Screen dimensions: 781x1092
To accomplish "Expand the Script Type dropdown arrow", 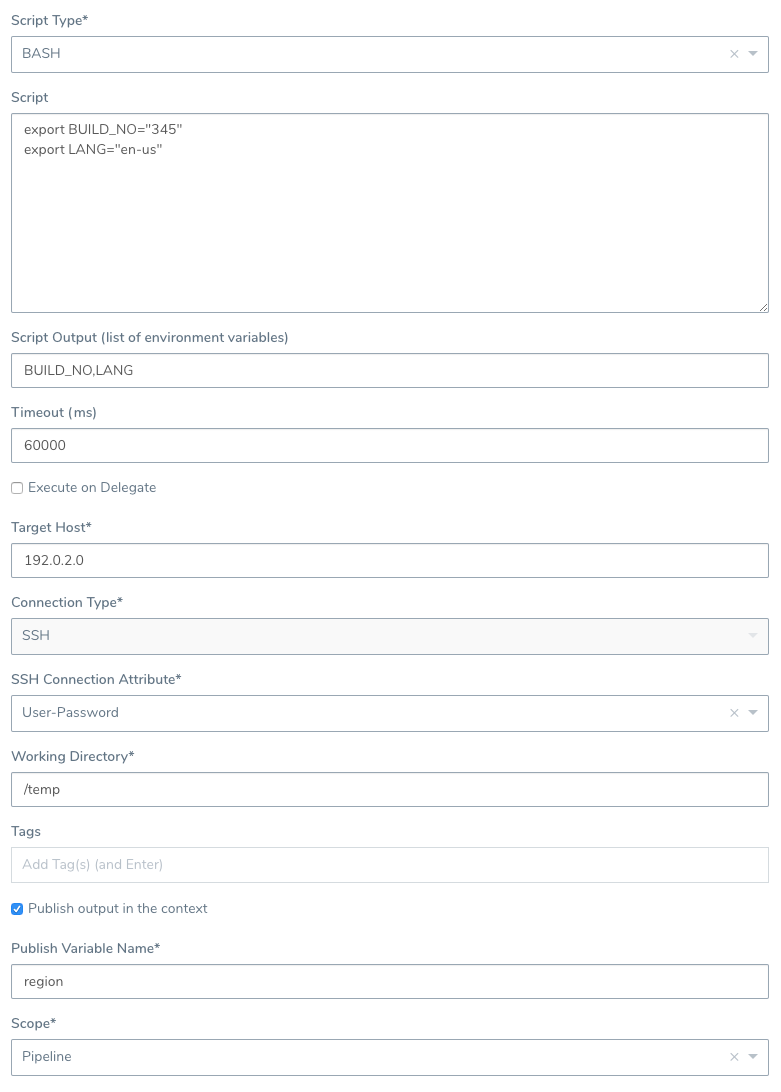I will pos(753,54).
